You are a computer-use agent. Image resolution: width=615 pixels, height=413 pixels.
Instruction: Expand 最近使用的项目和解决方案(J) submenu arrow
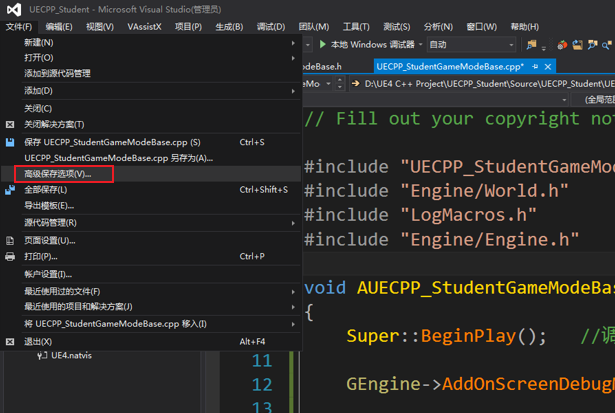[293, 307]
